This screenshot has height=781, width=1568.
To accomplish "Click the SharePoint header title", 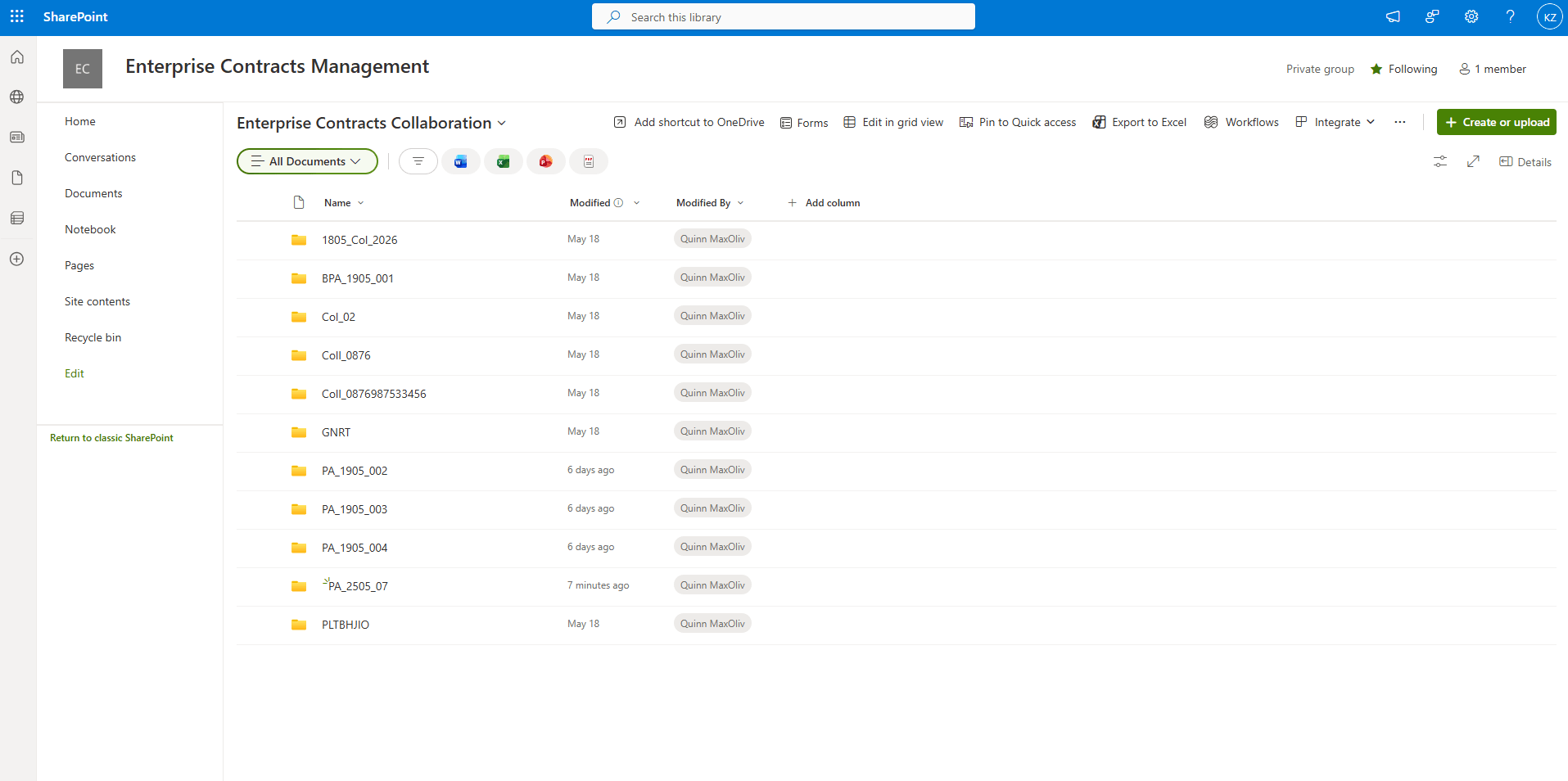I will click(x=75, y=16).
